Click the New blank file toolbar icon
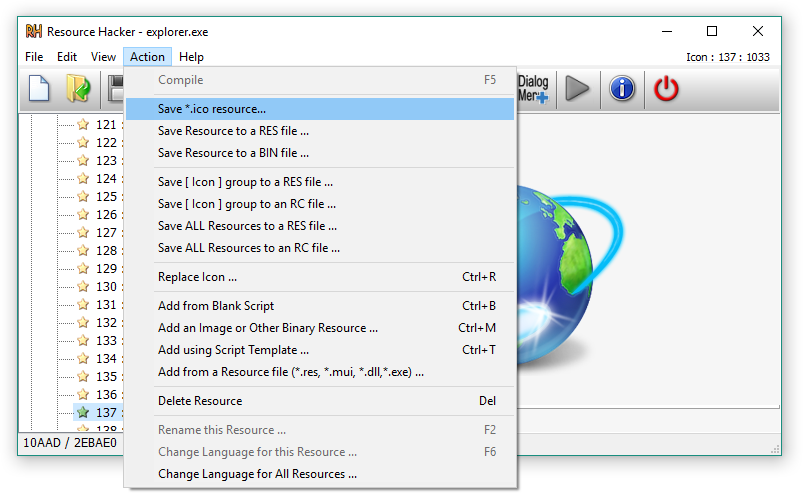 (x=39, y=89)
